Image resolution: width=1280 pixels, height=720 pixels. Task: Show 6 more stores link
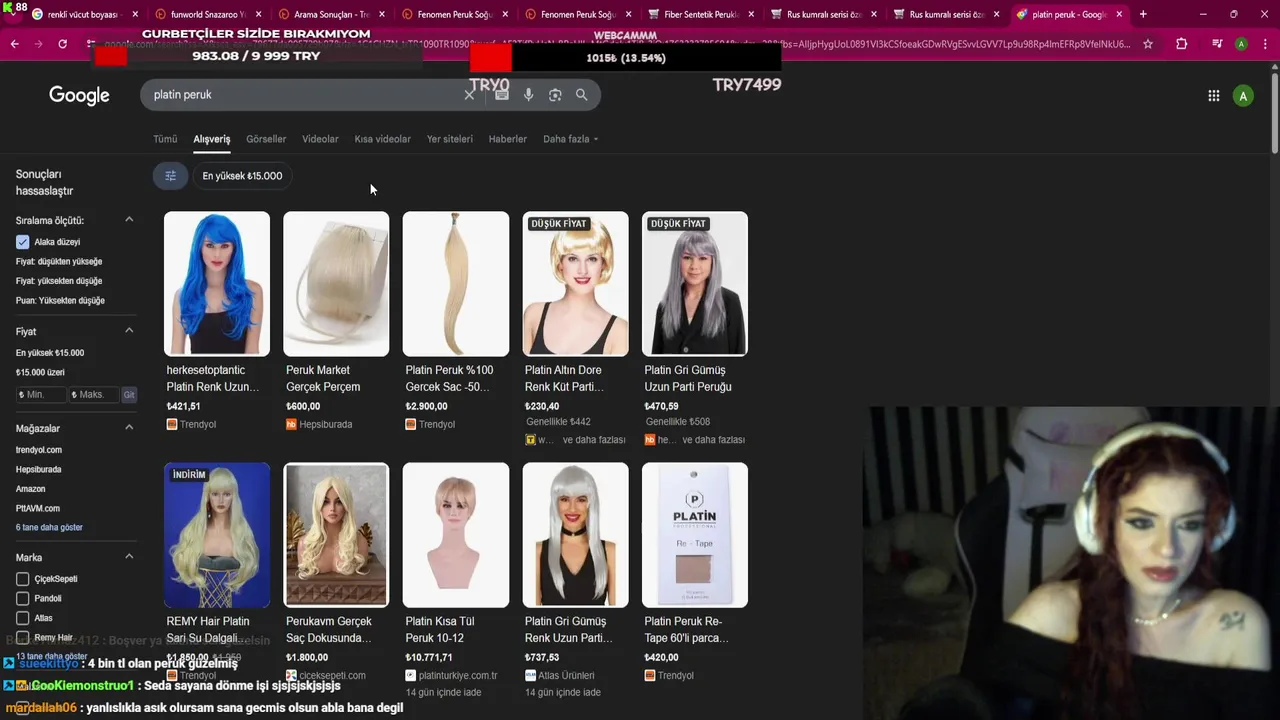pos(49,527)
